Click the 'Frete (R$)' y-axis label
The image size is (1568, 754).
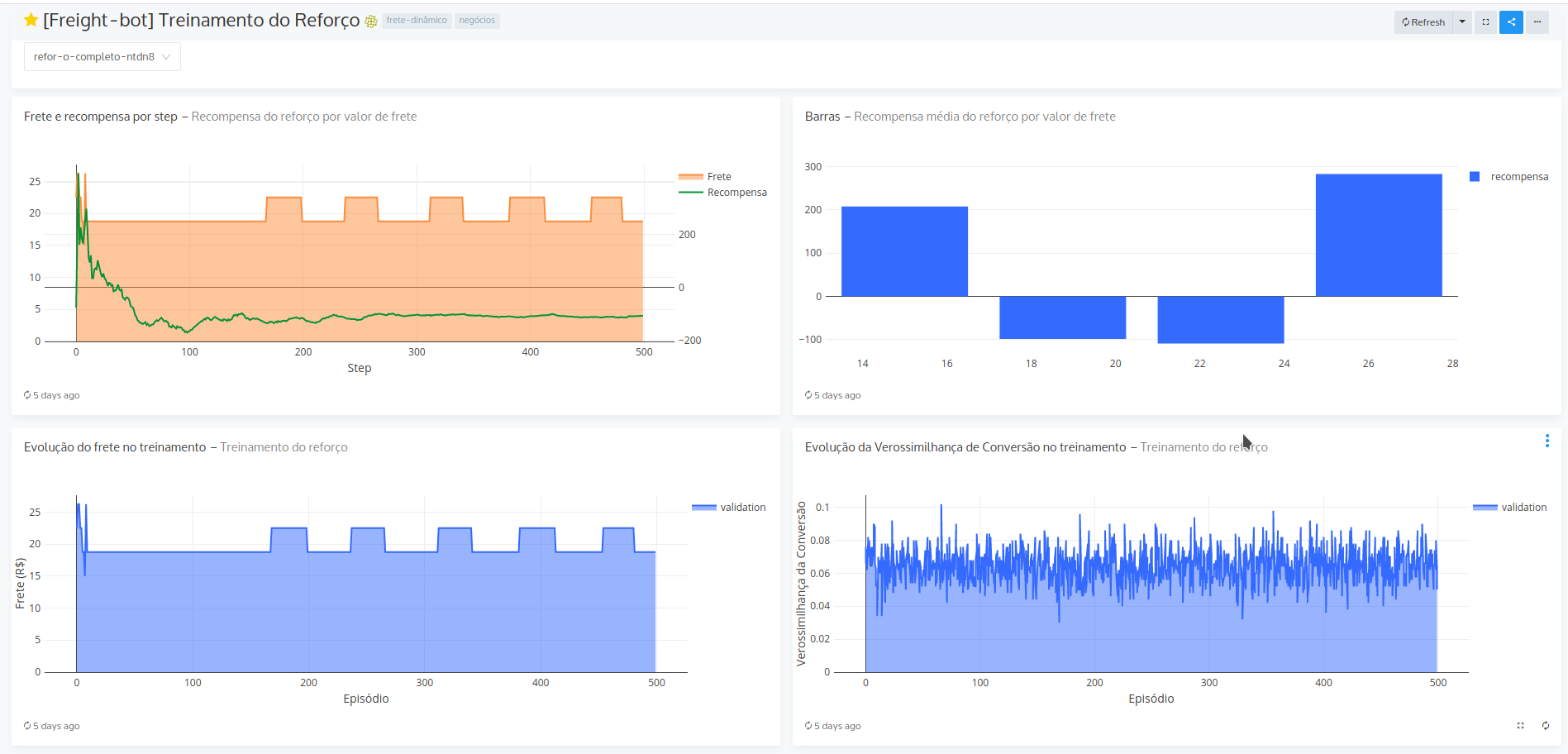[x=20, y=583]
